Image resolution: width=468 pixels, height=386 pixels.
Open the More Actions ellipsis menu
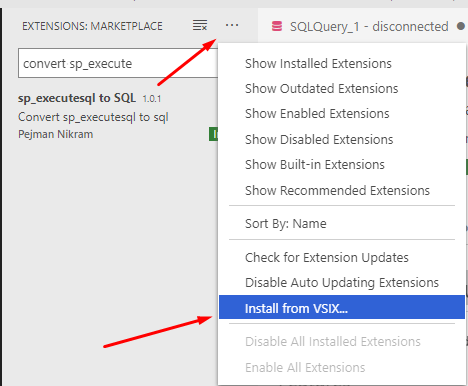tap(232, 25)
